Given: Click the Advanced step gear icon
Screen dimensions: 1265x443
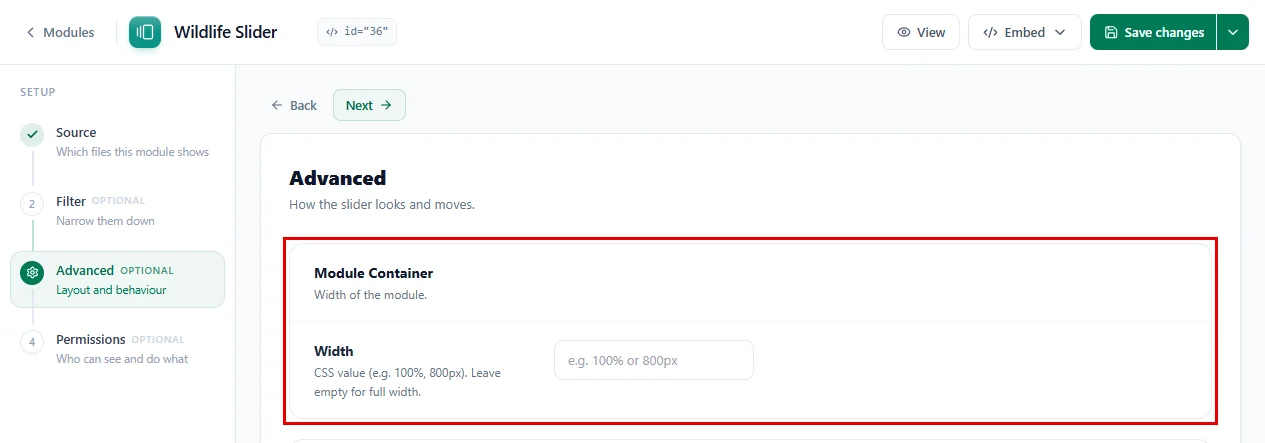Looking at the screenshot, I should pos(33,272).
